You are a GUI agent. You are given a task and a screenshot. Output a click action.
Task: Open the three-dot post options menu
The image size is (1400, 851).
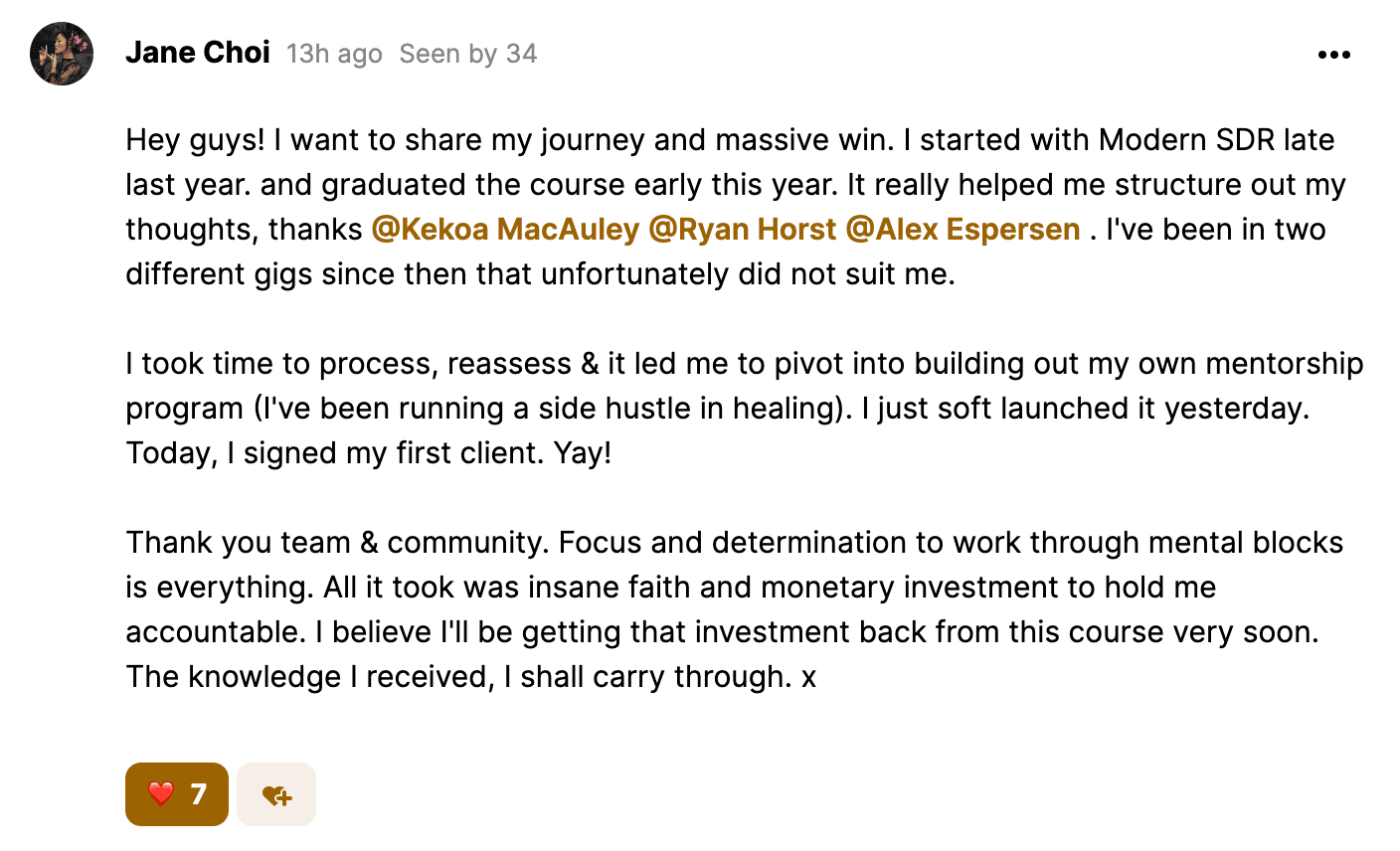coord(1333,55)
